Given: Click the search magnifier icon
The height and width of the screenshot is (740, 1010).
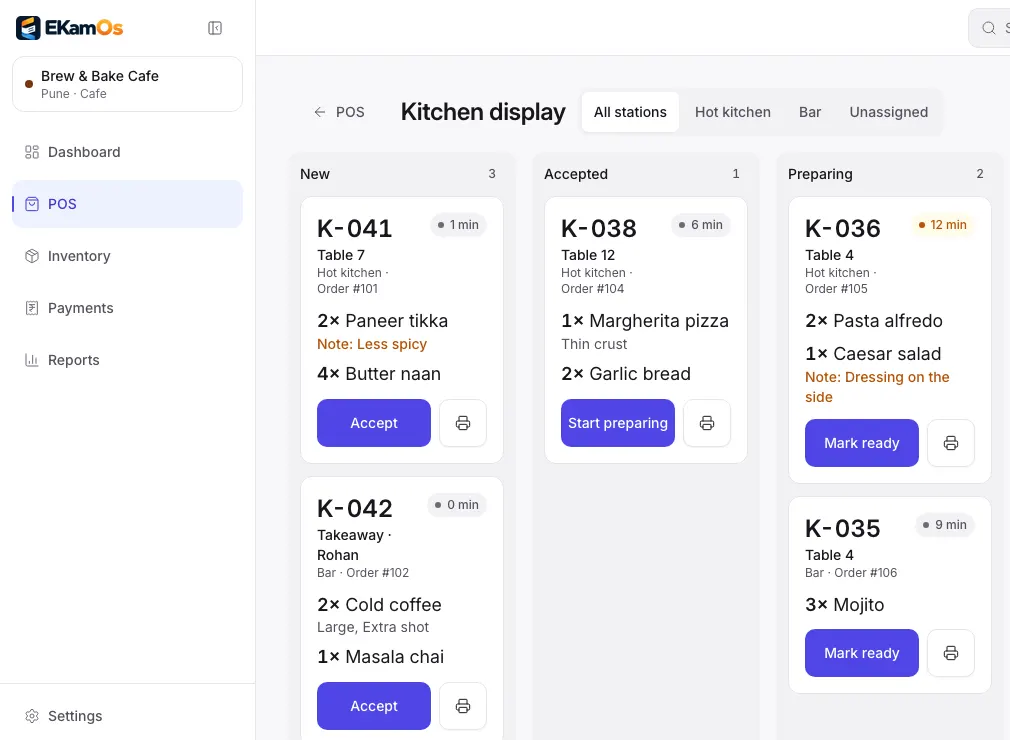Looking at the screenshot, I should pyautogui.click(x=989, y=28).
